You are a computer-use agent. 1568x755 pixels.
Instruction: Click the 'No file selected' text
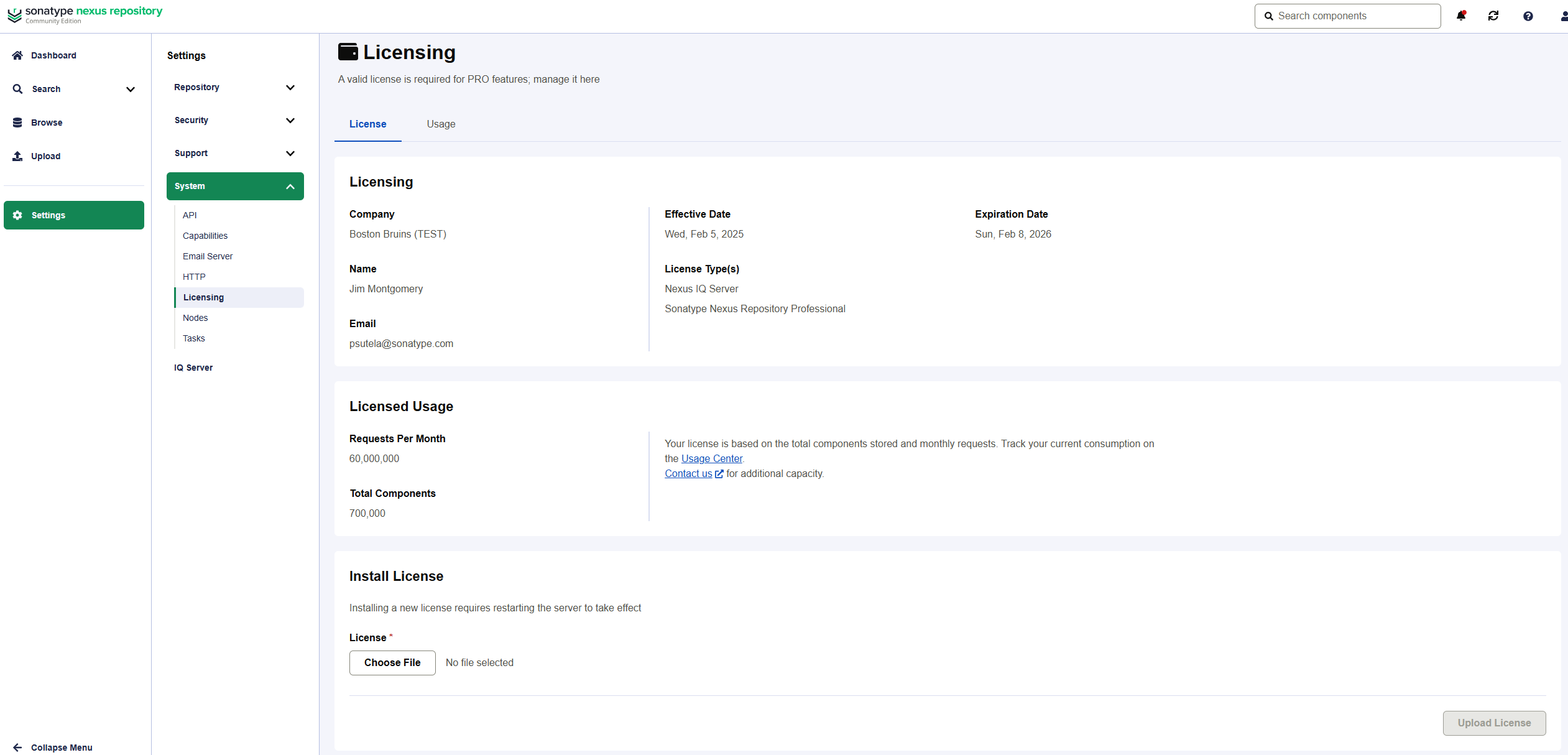[479, 663]
